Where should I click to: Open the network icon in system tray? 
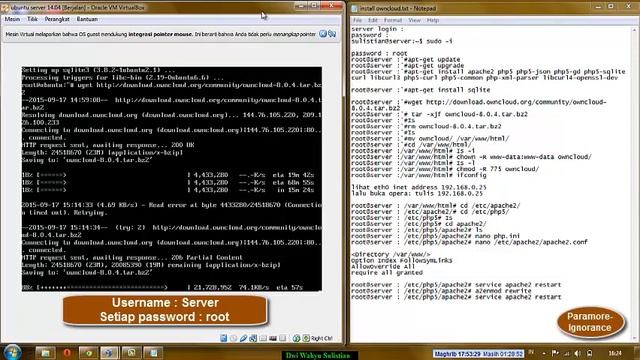coord(567,353)
